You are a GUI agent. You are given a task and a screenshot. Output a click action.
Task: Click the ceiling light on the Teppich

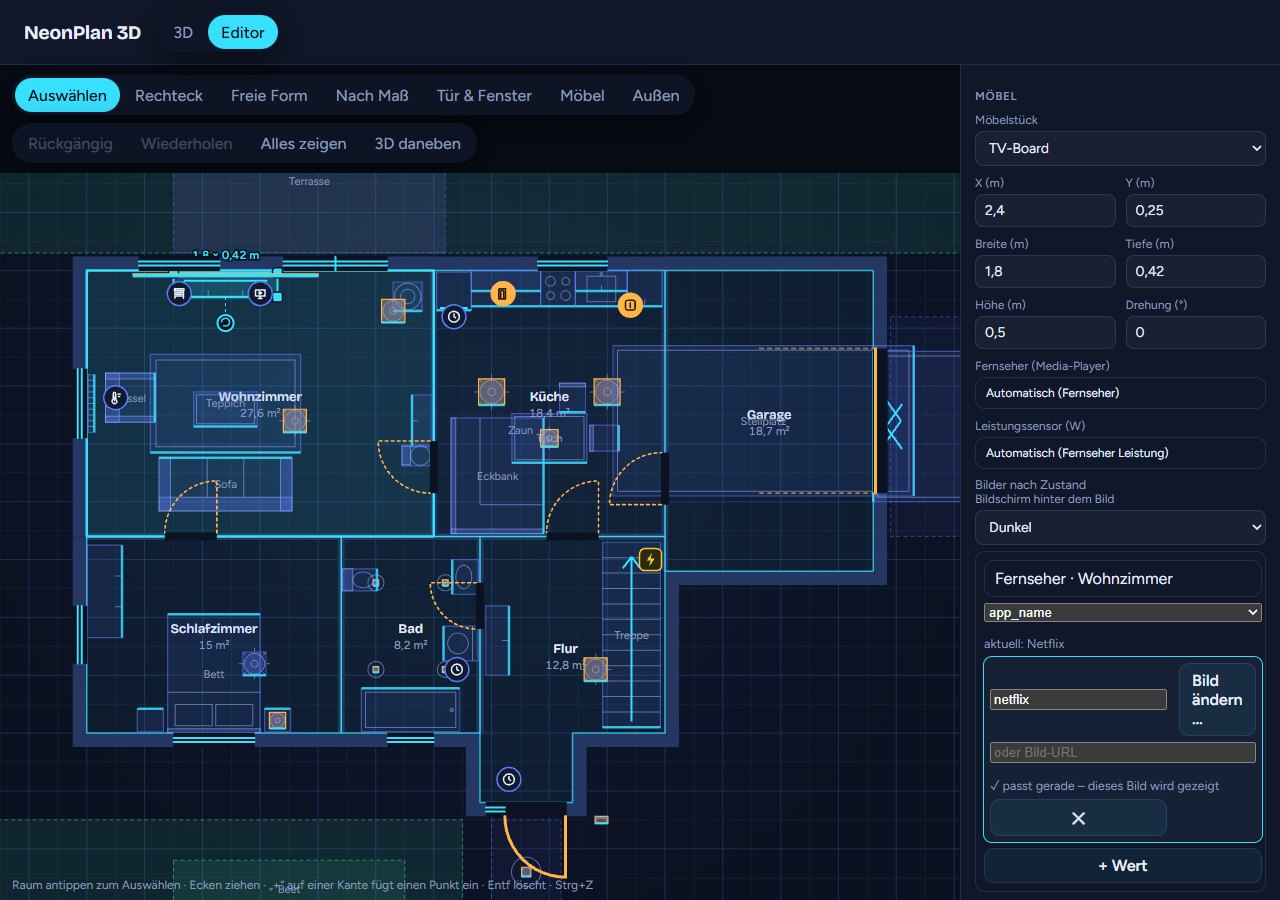(x=294, y=421)
